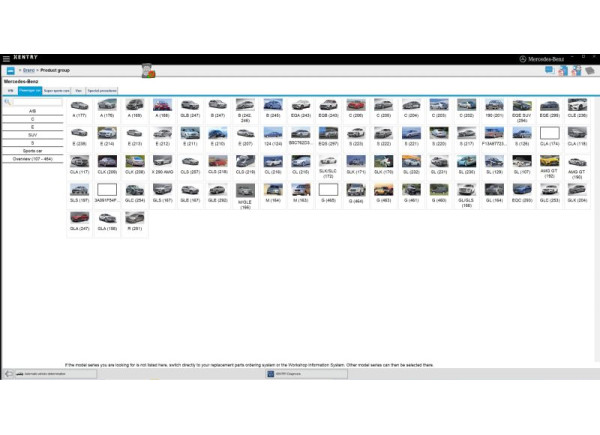Screen dimensions: 600x435
Task: Switch to the Van tab
Action: tap(78, 90)
